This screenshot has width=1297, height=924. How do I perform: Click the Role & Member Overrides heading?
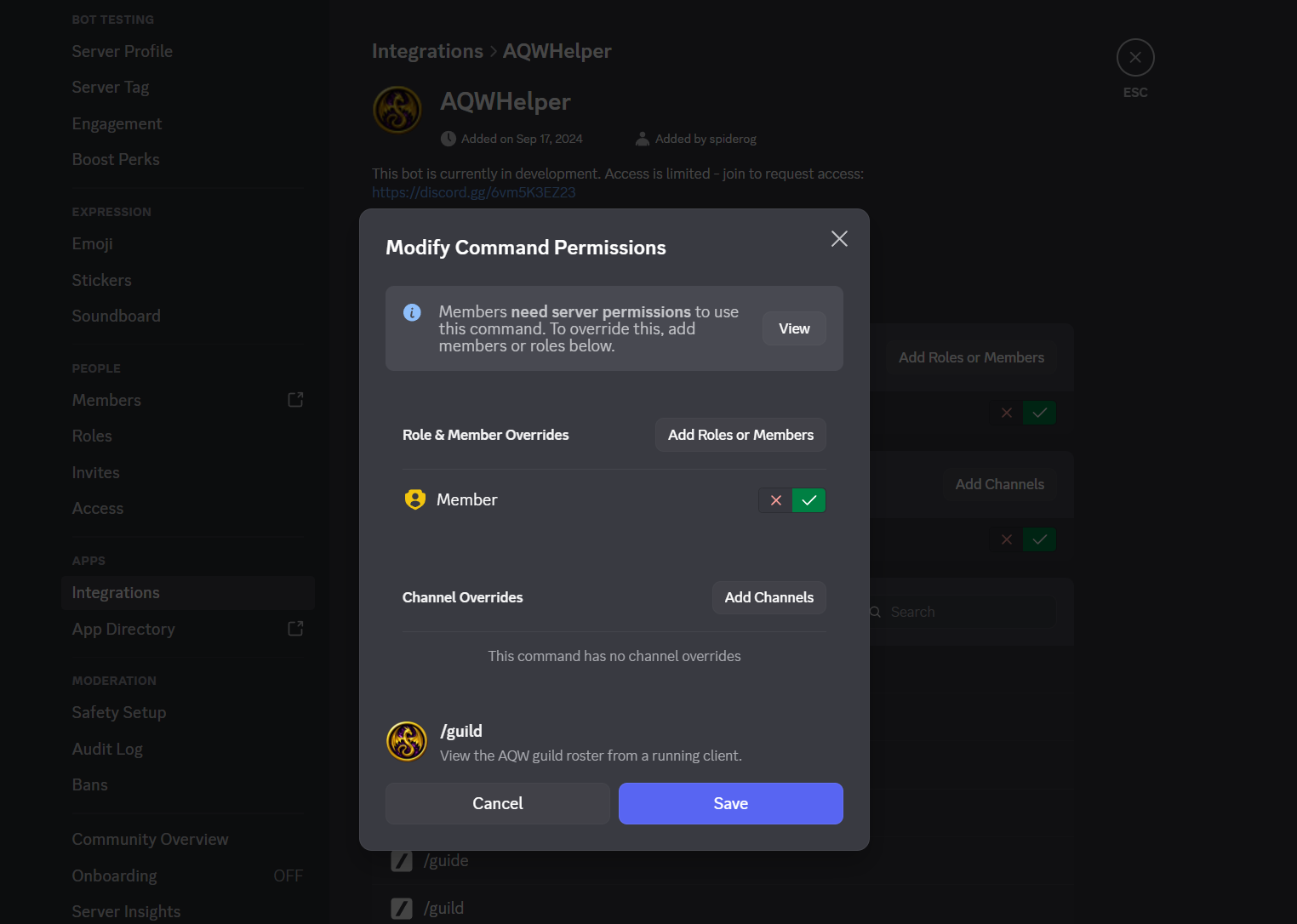coord(485,435)
